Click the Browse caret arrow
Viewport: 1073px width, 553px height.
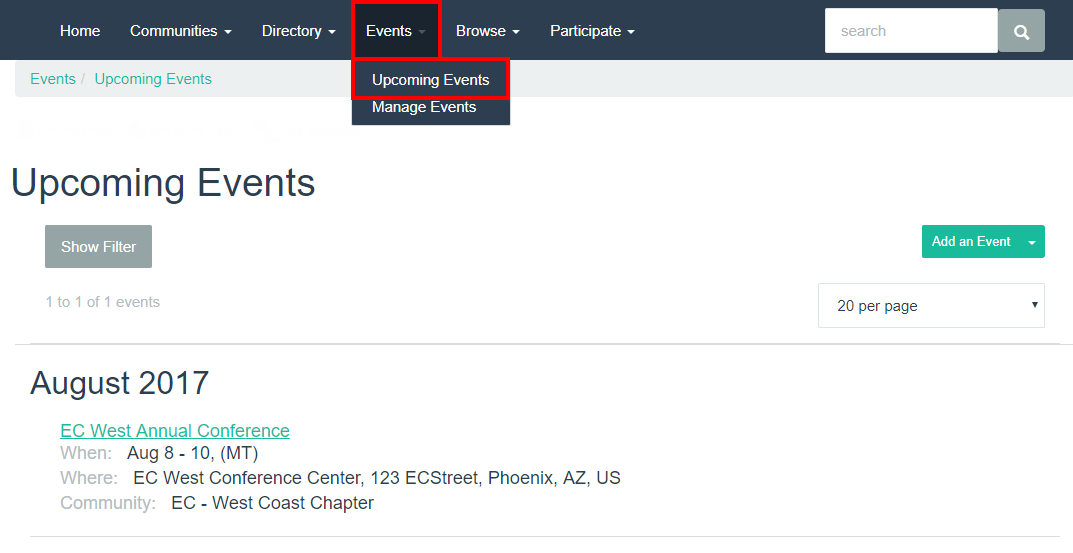click(x=516, y=32)
